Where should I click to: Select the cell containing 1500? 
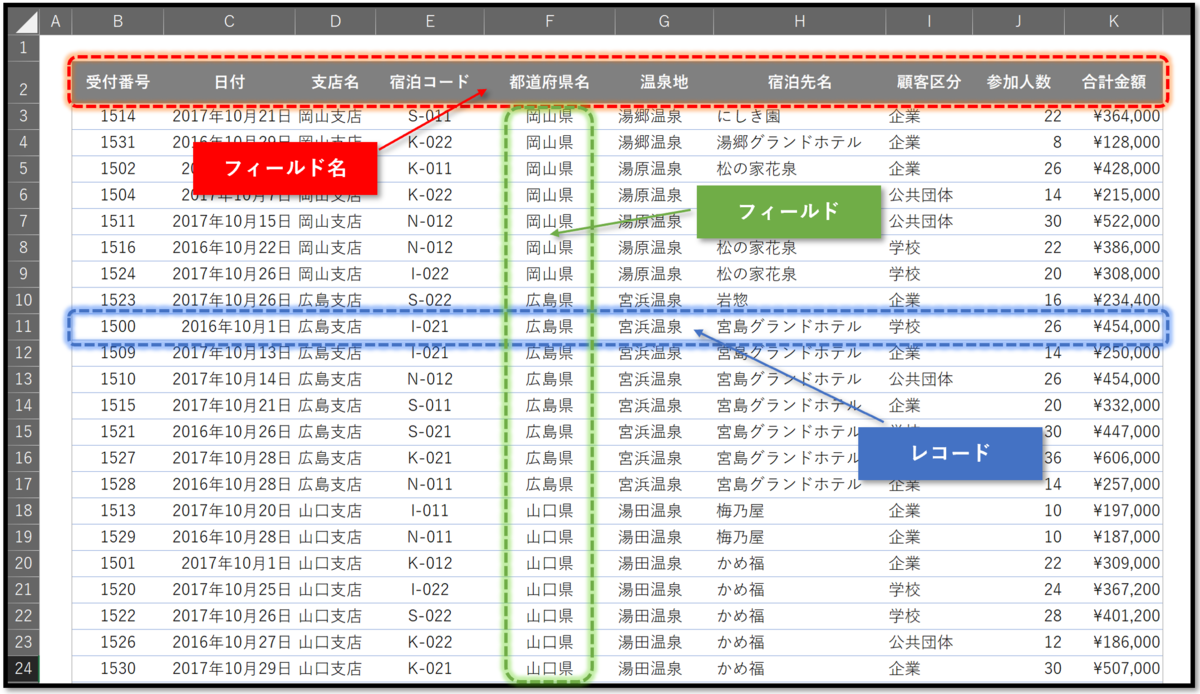pos(117,327)
